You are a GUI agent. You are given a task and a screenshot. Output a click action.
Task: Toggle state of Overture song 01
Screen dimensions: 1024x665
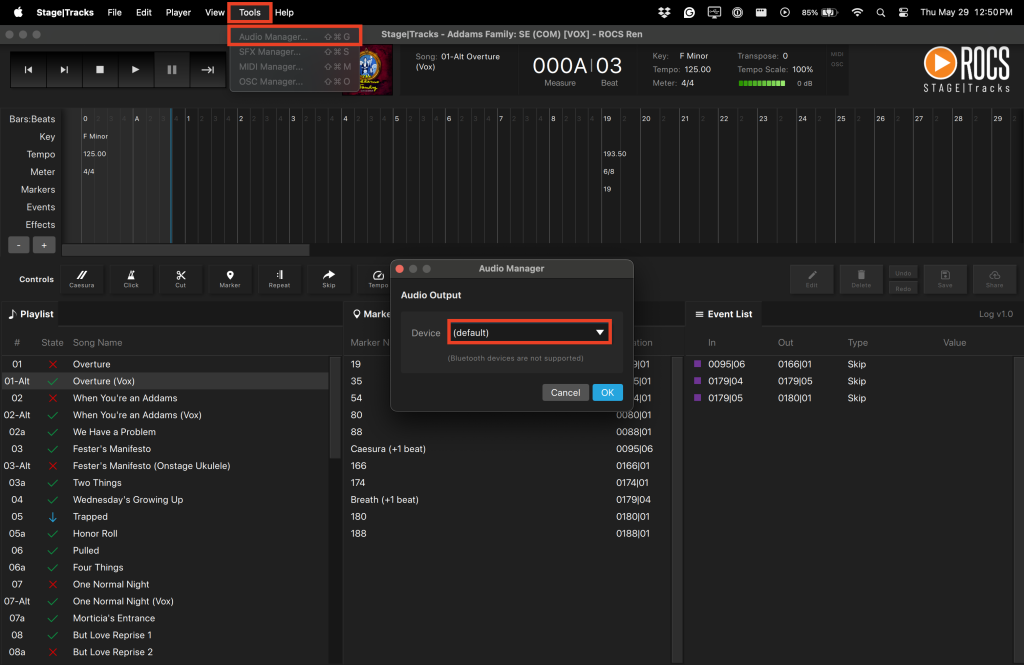coord(53,364)
